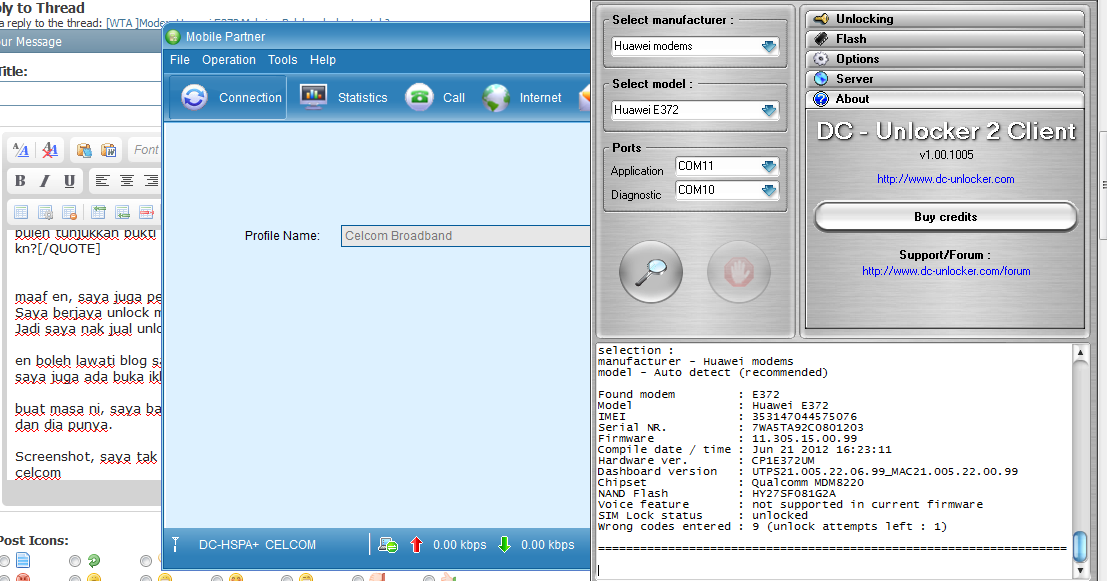Click the upload speed 0.00 kbps value
Image resolution: width=1107 pixels, height=581 pixels.
(460, 545)
